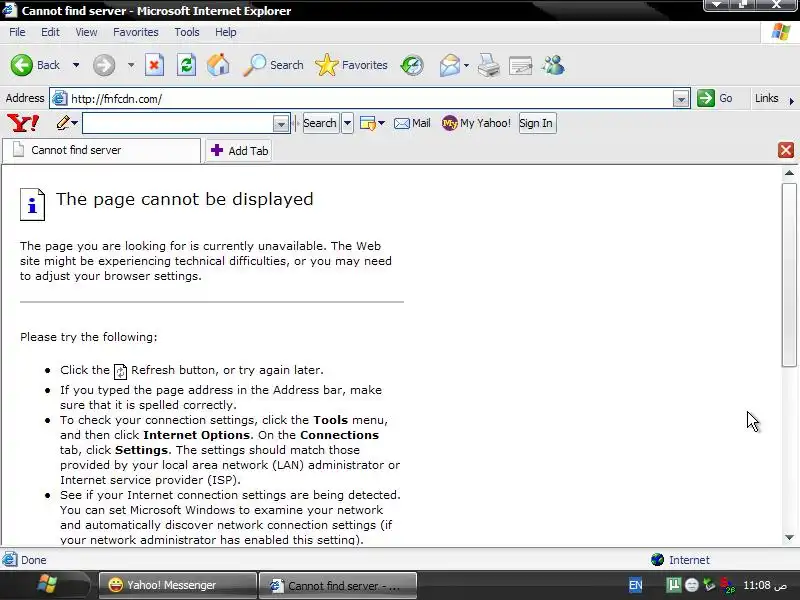The width and height of the screenshot is (800, 600).
Task: Click the Yahoo Messenger smiley tray icon
Action: (x=691, y=585)
